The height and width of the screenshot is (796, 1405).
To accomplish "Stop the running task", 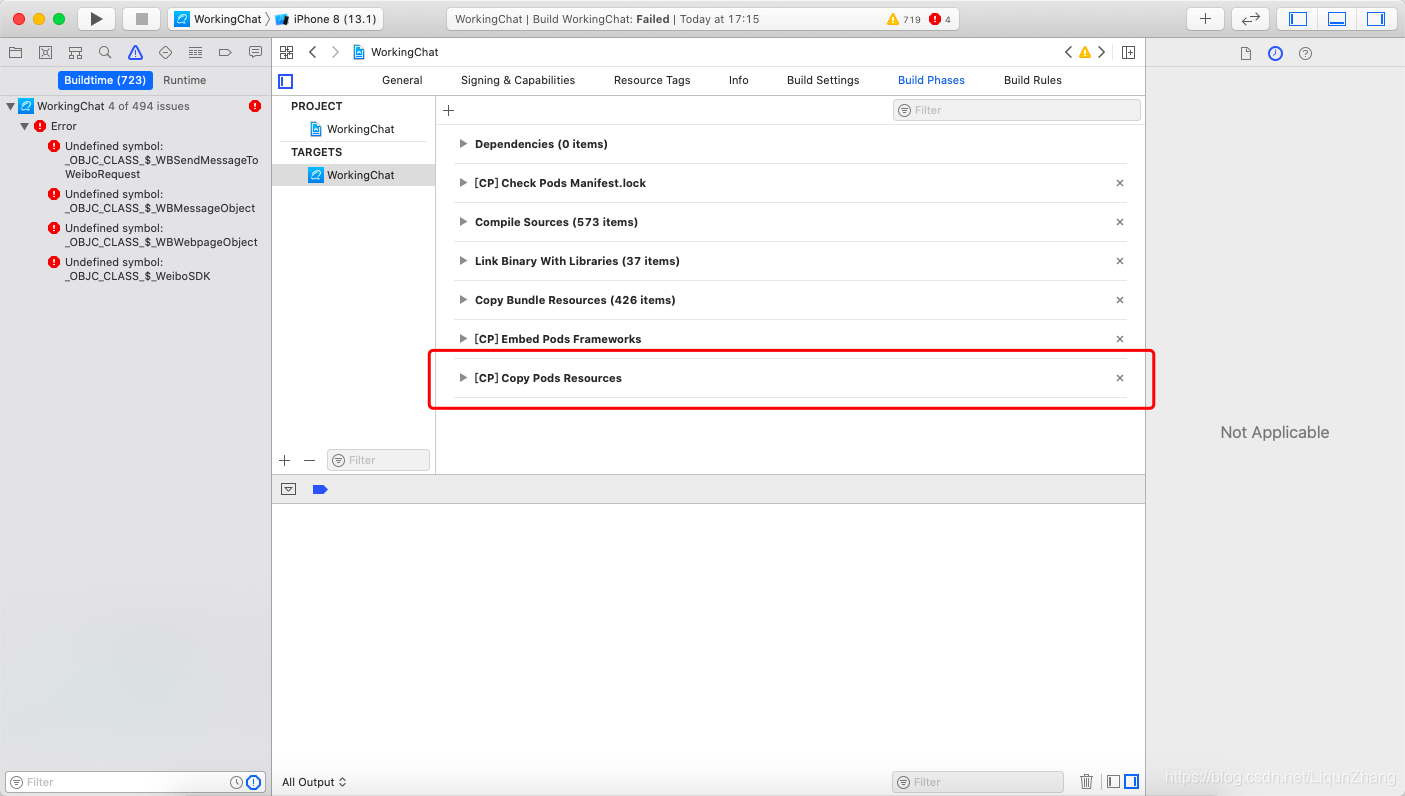I will 141,19.
